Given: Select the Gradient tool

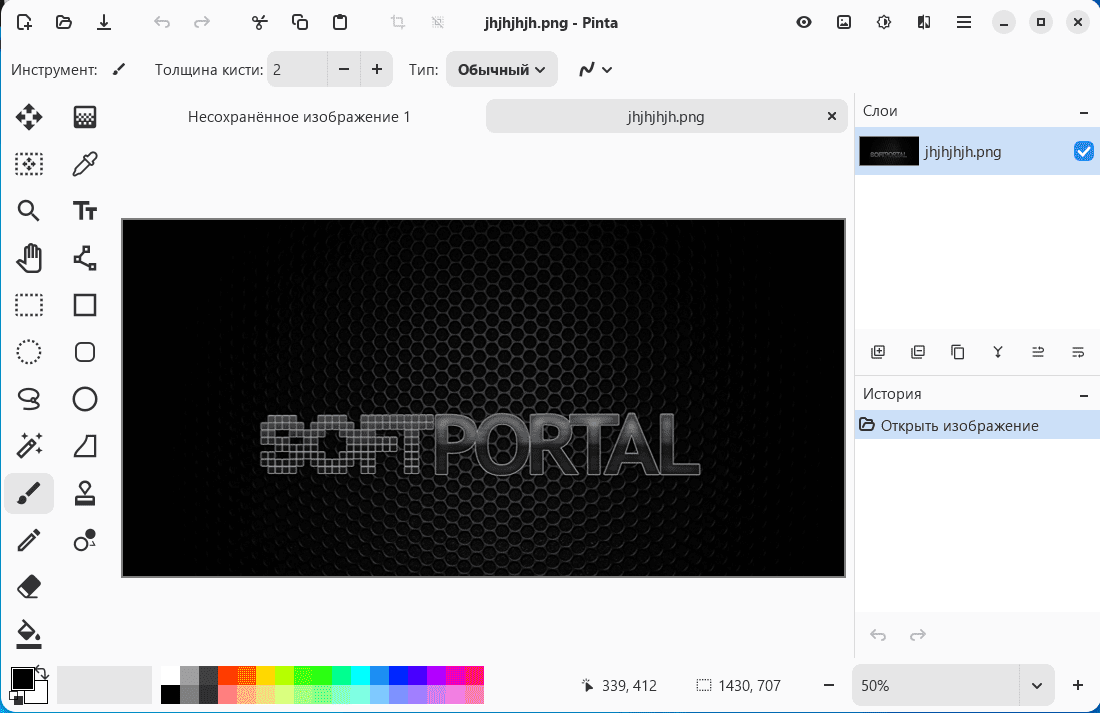Looking at the screenshot, I should 85,116.
